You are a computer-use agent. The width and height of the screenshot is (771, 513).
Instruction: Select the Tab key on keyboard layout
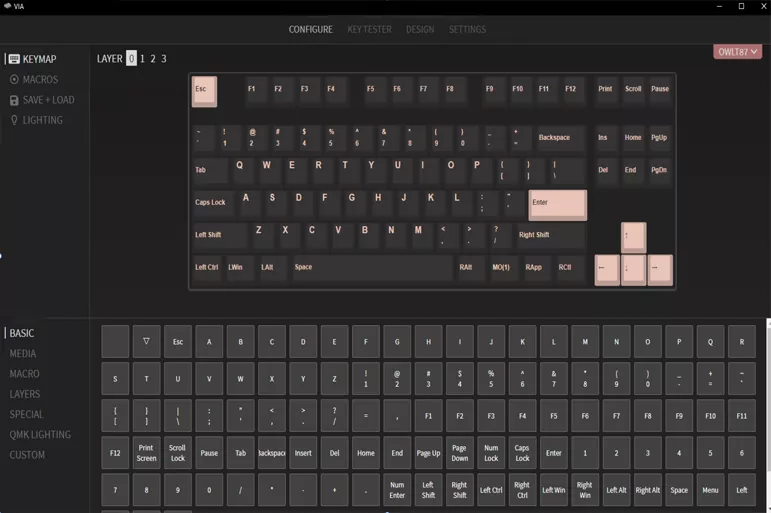pos(210,171)
